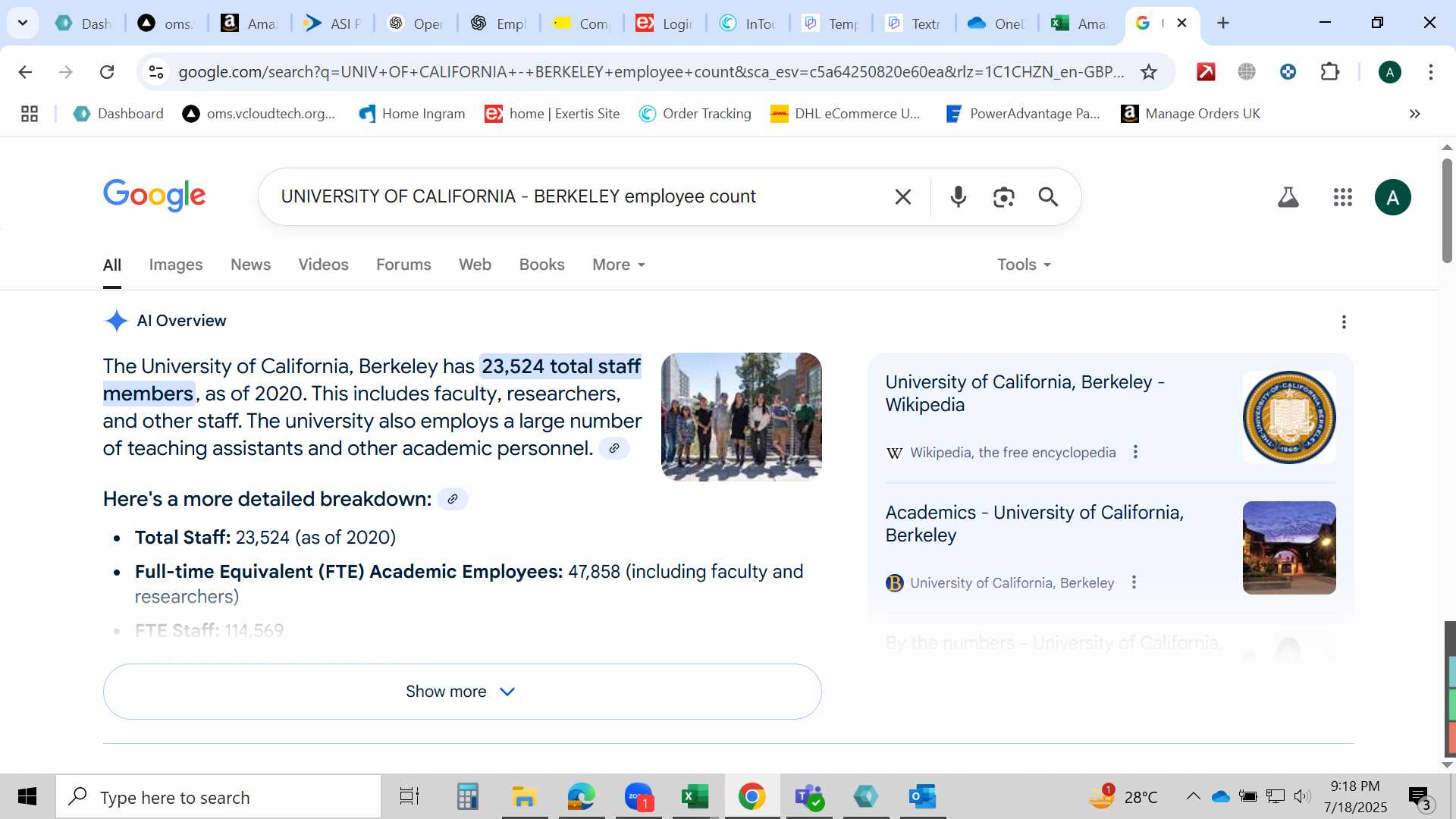Screen dimensions: 1456x819
Task: Bookmark this page with the star icon
Action: tap(1149, 72)
